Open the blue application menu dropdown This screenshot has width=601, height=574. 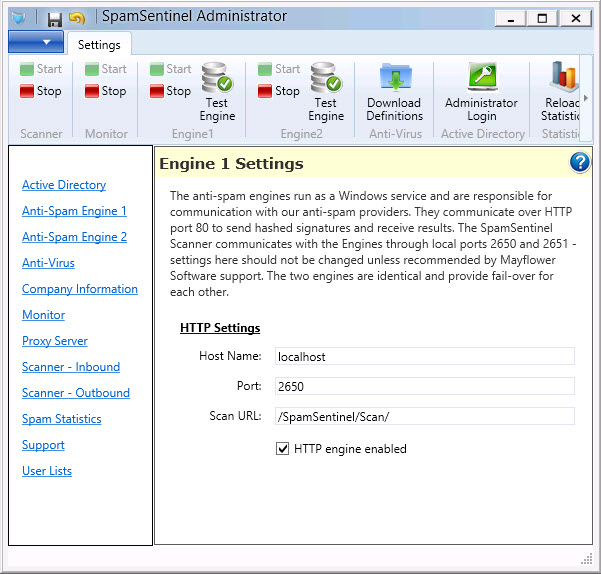pyautogui.click(x=36, y=42)
